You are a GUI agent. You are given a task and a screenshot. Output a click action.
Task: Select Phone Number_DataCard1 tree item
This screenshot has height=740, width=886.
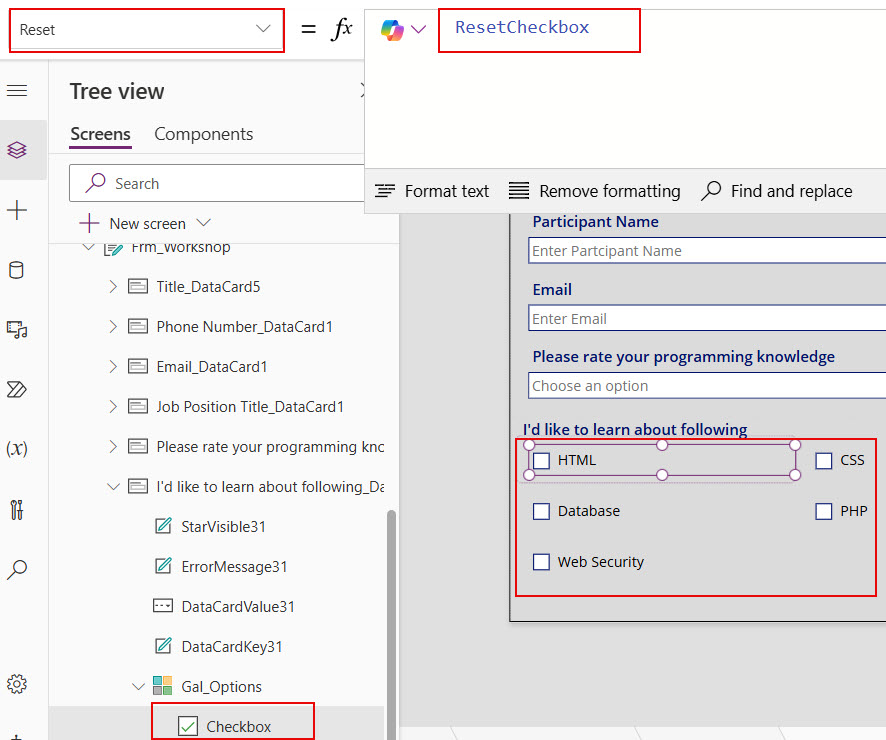(245, 327)
